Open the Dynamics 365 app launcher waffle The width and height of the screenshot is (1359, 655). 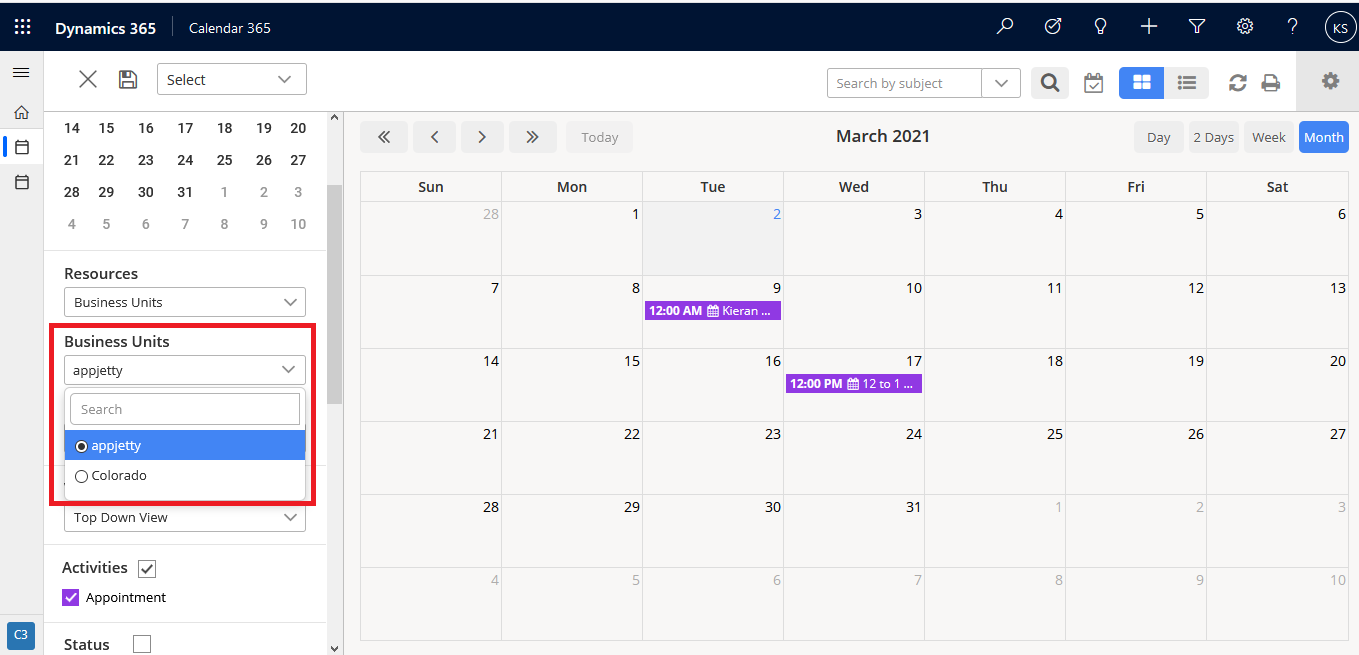click(22, 27)
